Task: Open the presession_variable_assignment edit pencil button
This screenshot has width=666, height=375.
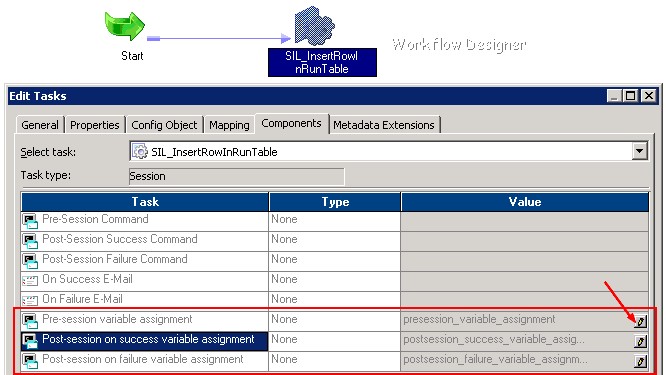Action: [x=640, y=321]
